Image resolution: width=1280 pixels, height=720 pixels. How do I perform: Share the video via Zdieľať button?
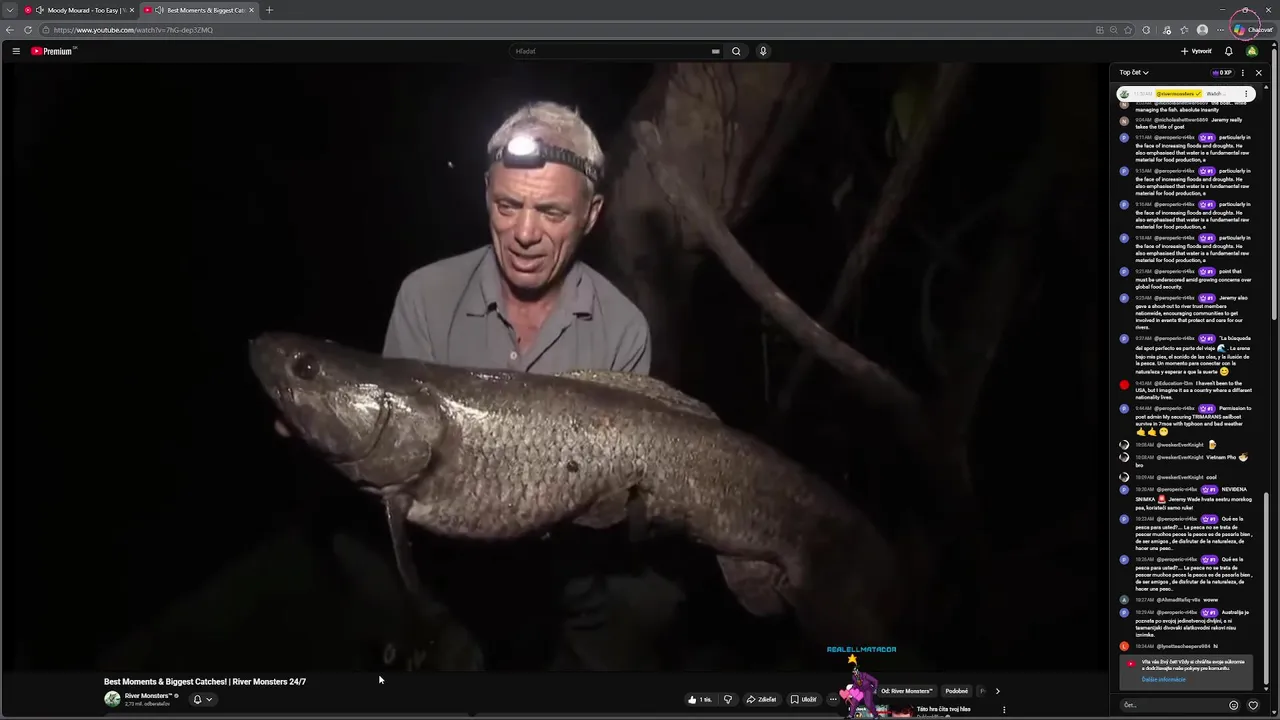[x=761, y=699]
